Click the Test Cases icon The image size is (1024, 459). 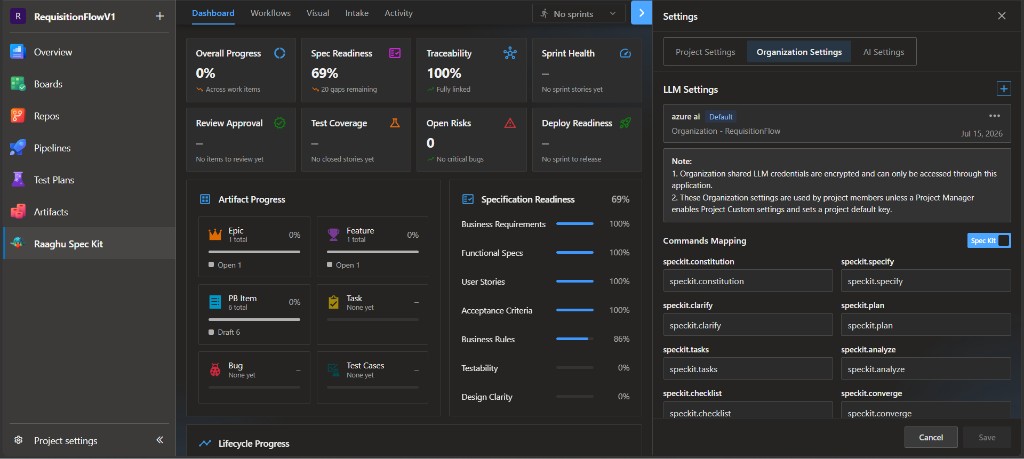pyautogui.click(x=334, y=370)
